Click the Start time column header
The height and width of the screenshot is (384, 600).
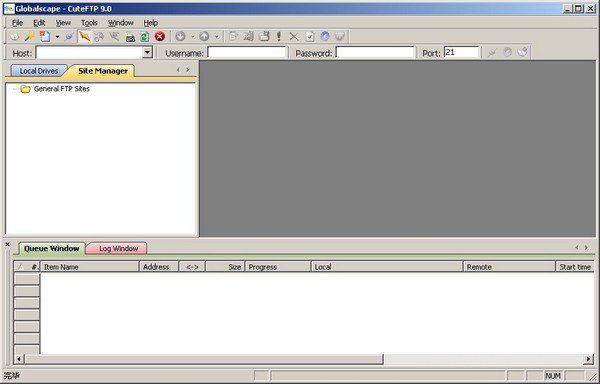pyautogui.click(x=575, y=267)
